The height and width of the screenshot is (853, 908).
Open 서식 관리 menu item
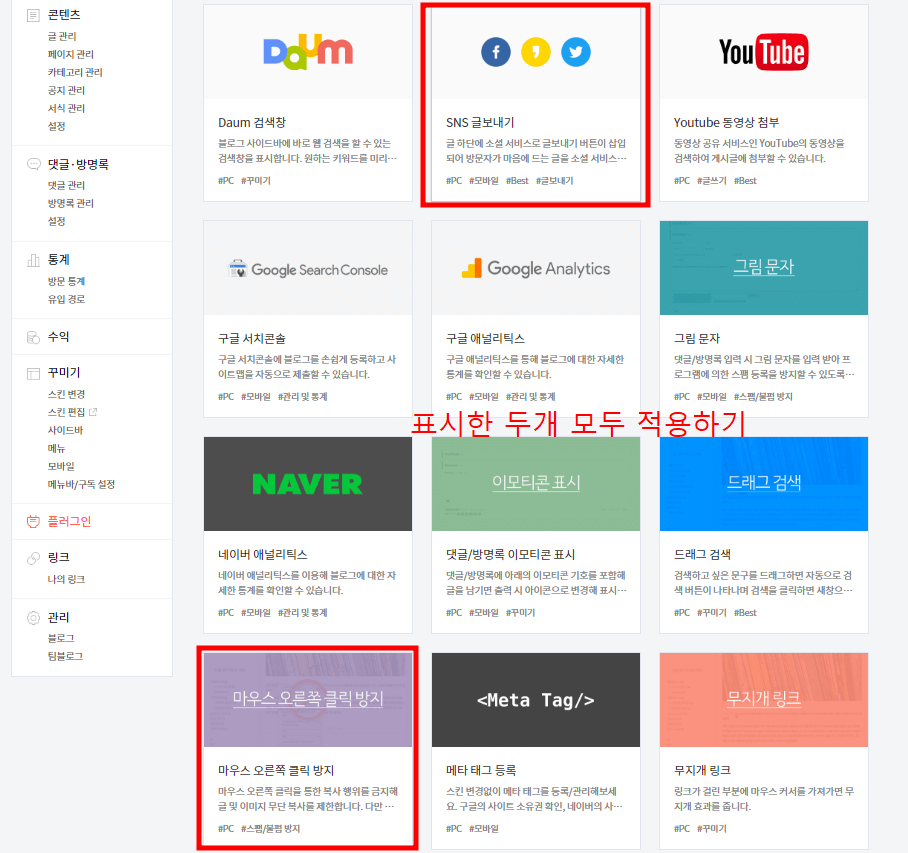66,108
